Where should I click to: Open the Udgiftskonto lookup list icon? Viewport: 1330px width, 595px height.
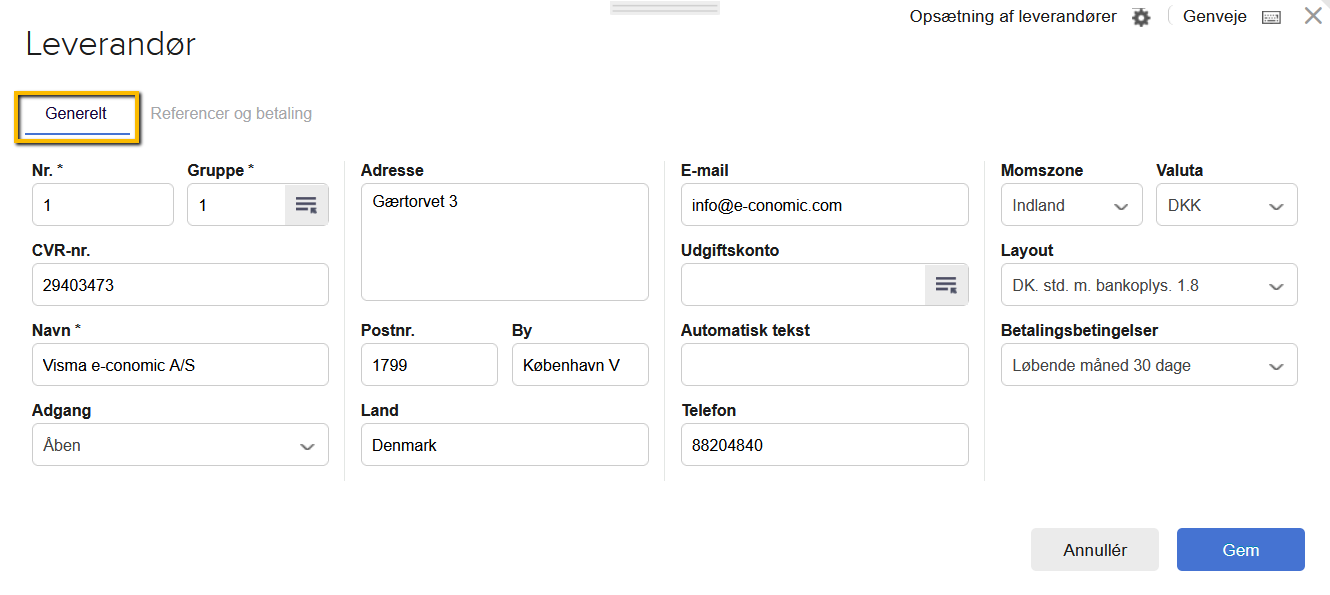click(946, 285)
